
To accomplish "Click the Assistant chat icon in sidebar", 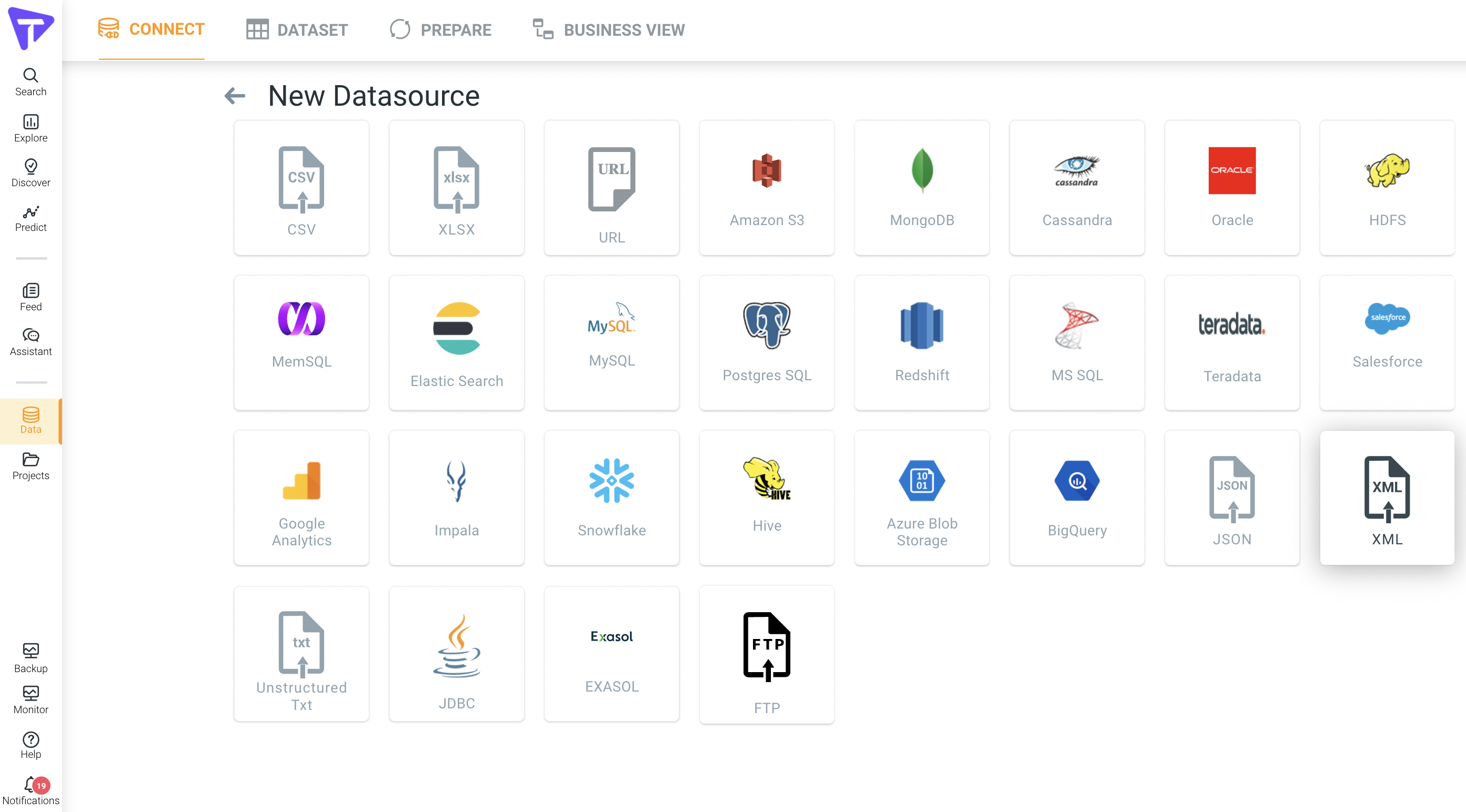I will (x=31, y=336).
